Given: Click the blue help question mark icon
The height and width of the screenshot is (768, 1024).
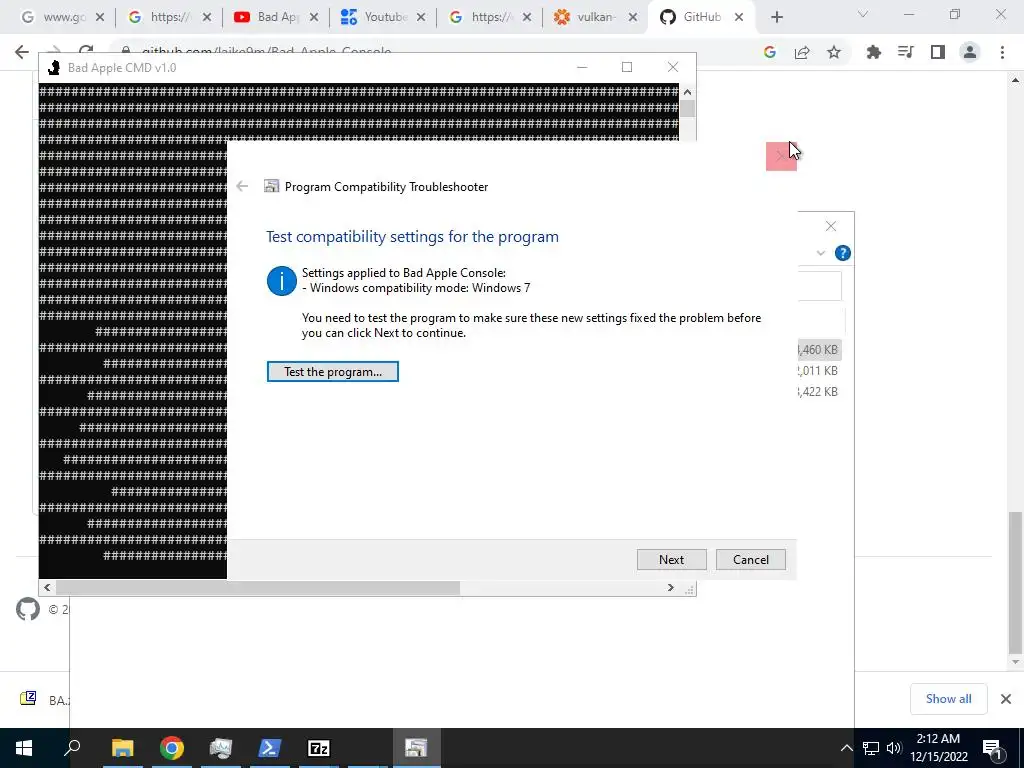Looking at the screenshot, I should [842, 253].
